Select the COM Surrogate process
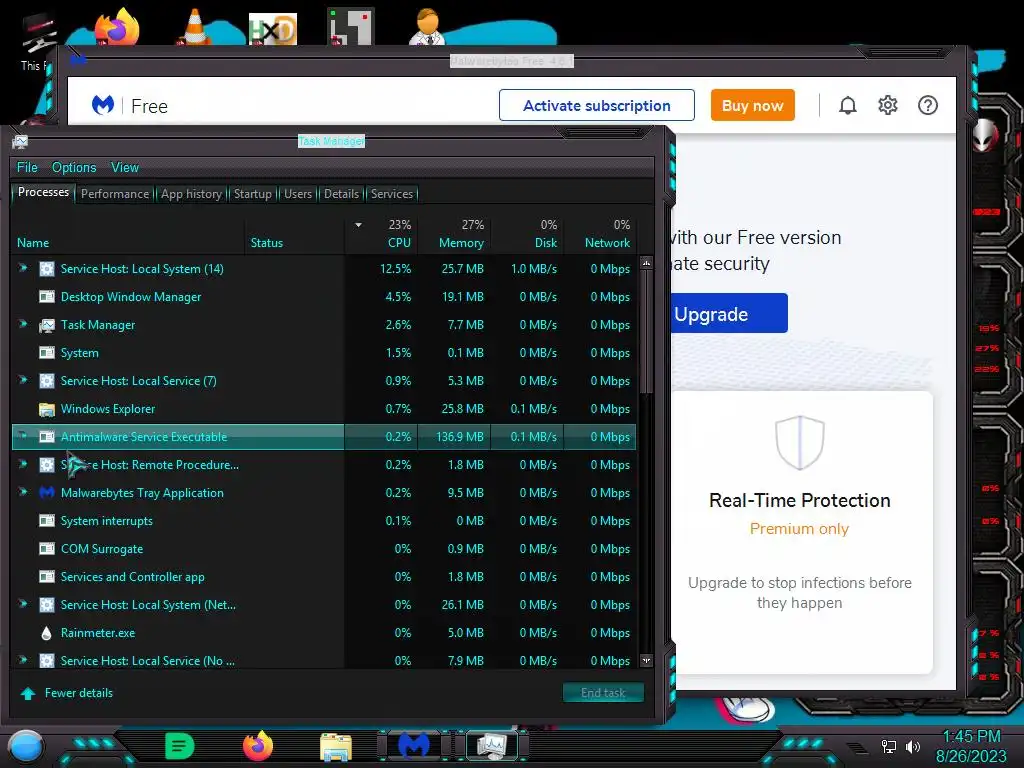Screen dimensions: 1024x768 tap(324, 549)
